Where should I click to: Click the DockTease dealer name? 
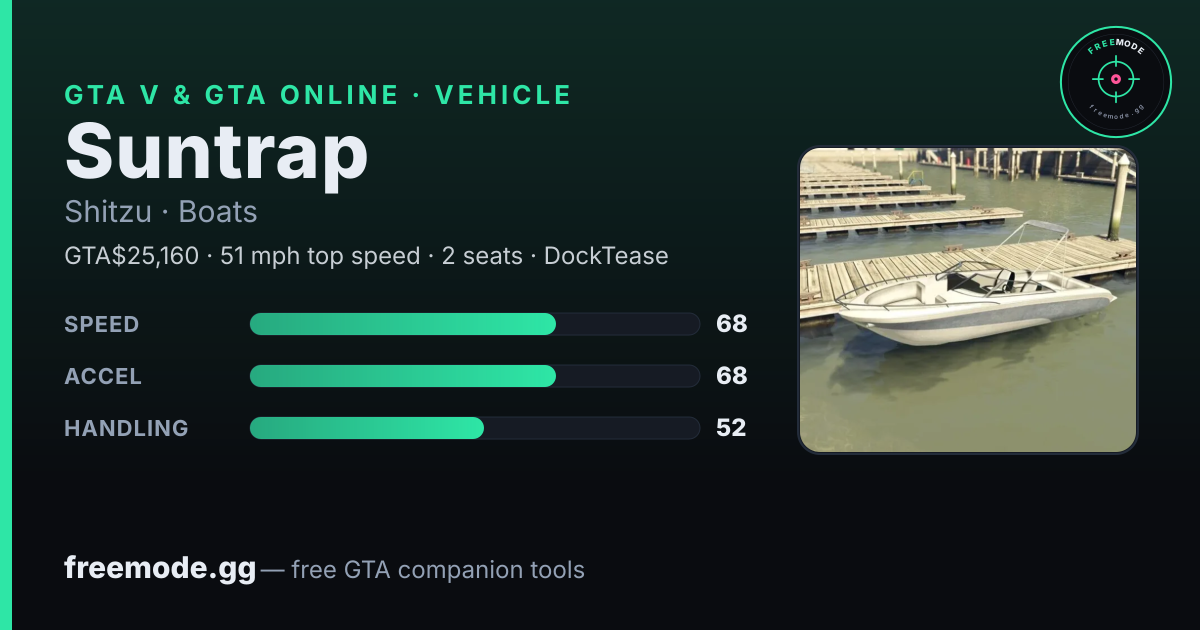(x=607, y=256)
